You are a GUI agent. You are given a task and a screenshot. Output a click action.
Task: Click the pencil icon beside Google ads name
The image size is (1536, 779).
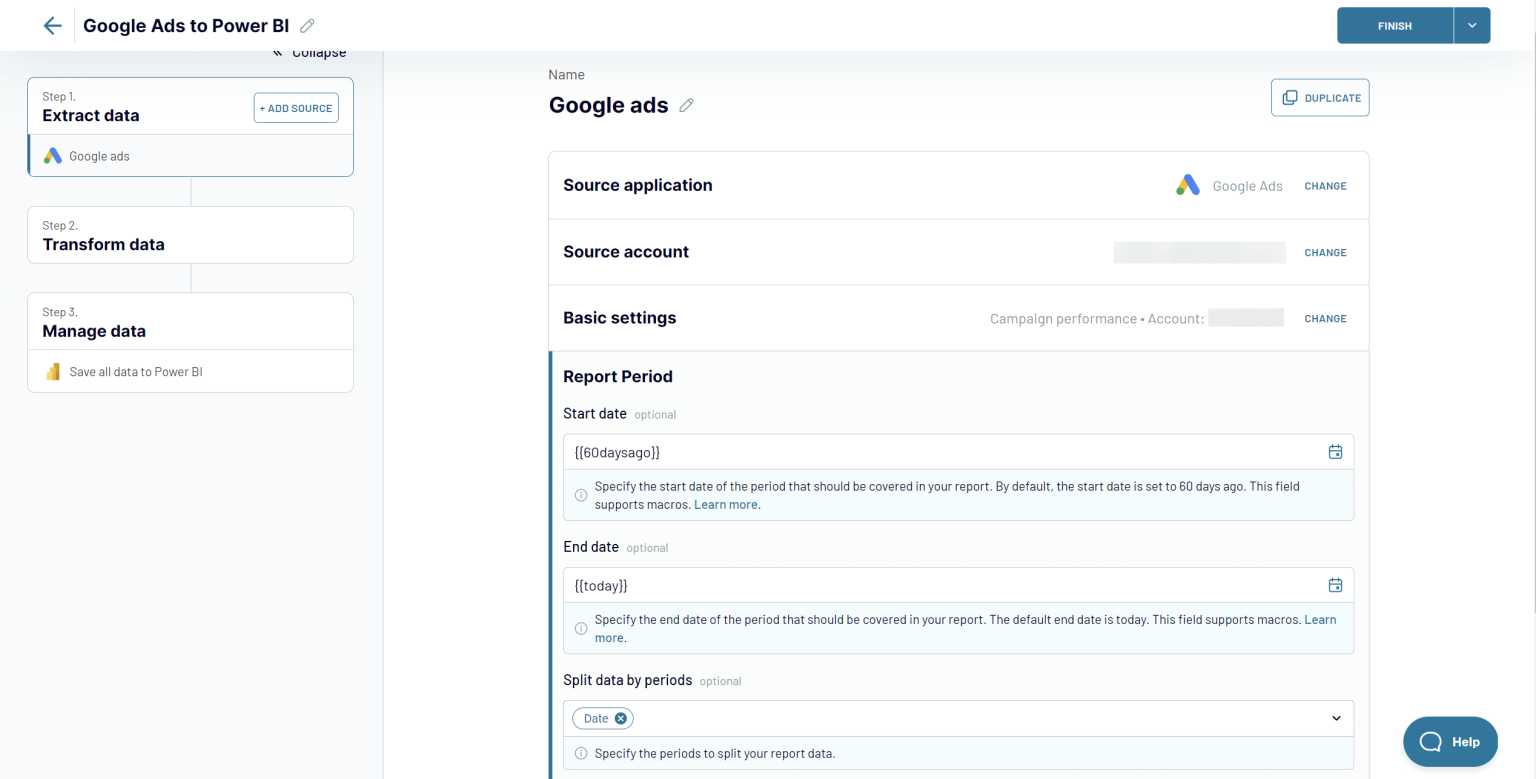(x=686, y=105)
